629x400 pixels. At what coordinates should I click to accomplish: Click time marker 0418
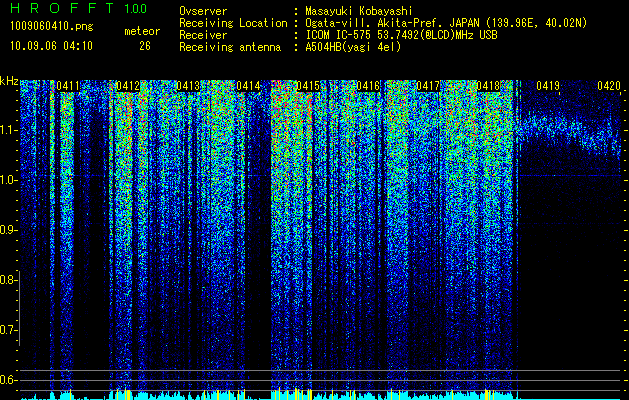pyautogui.click(x=488, y=85)
